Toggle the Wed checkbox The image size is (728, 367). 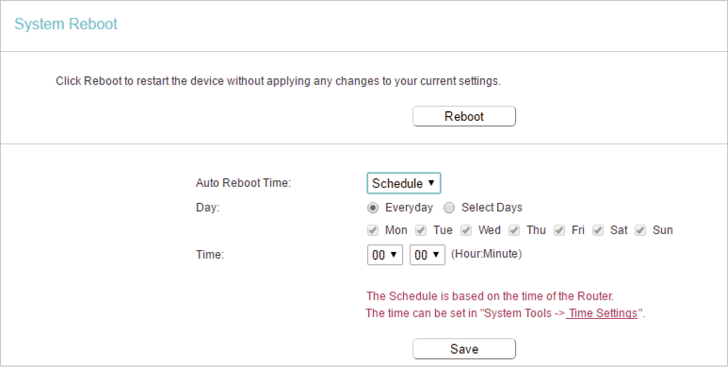(466, 230)
